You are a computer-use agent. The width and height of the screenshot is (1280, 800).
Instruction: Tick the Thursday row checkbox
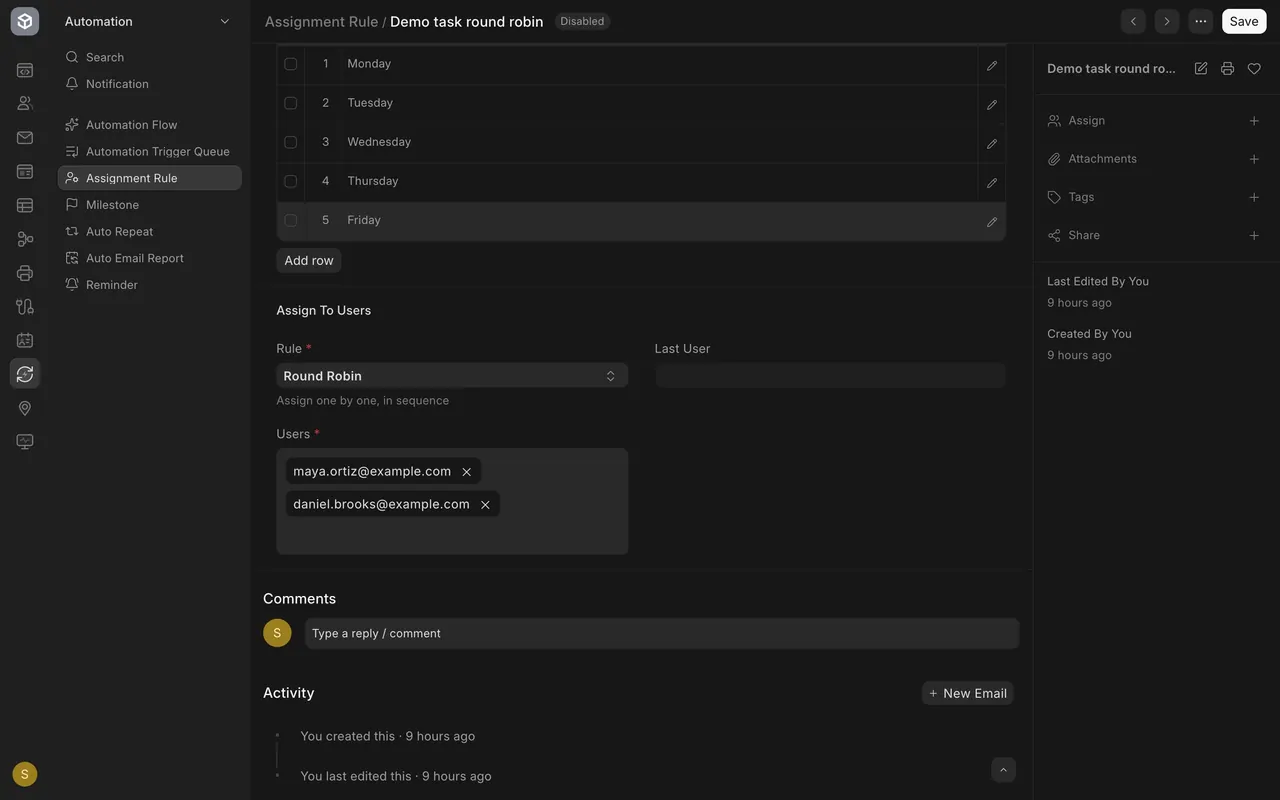pos(291,181)
